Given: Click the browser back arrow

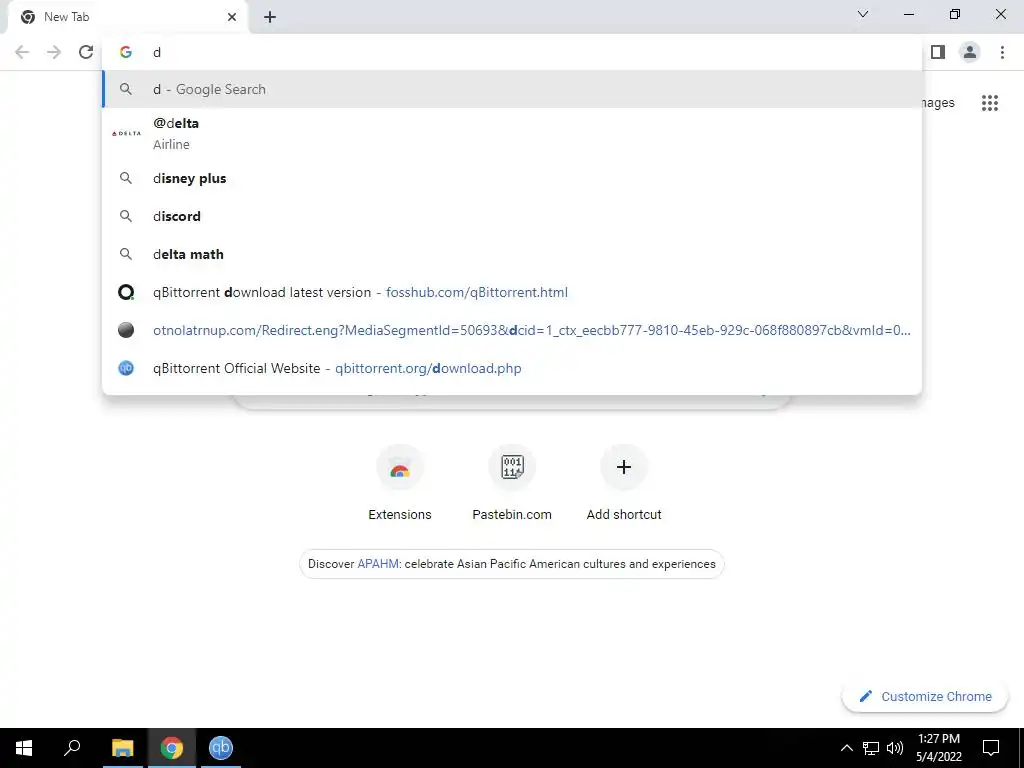Looking at the screenshot, I should click(22, 52).
